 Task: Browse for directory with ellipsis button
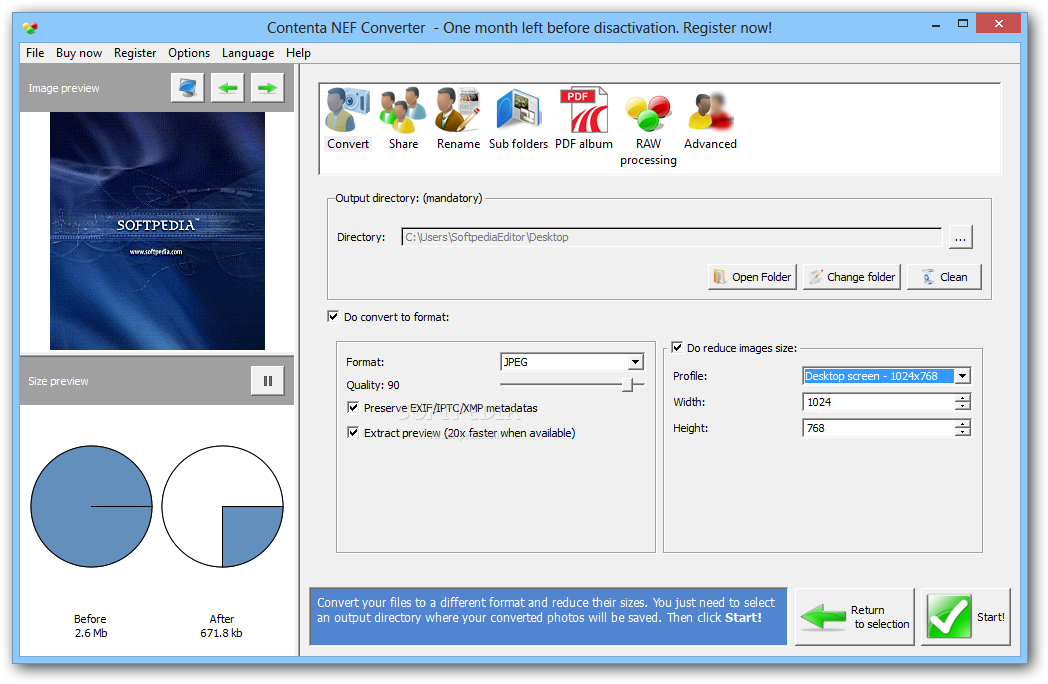coord(960,237)
